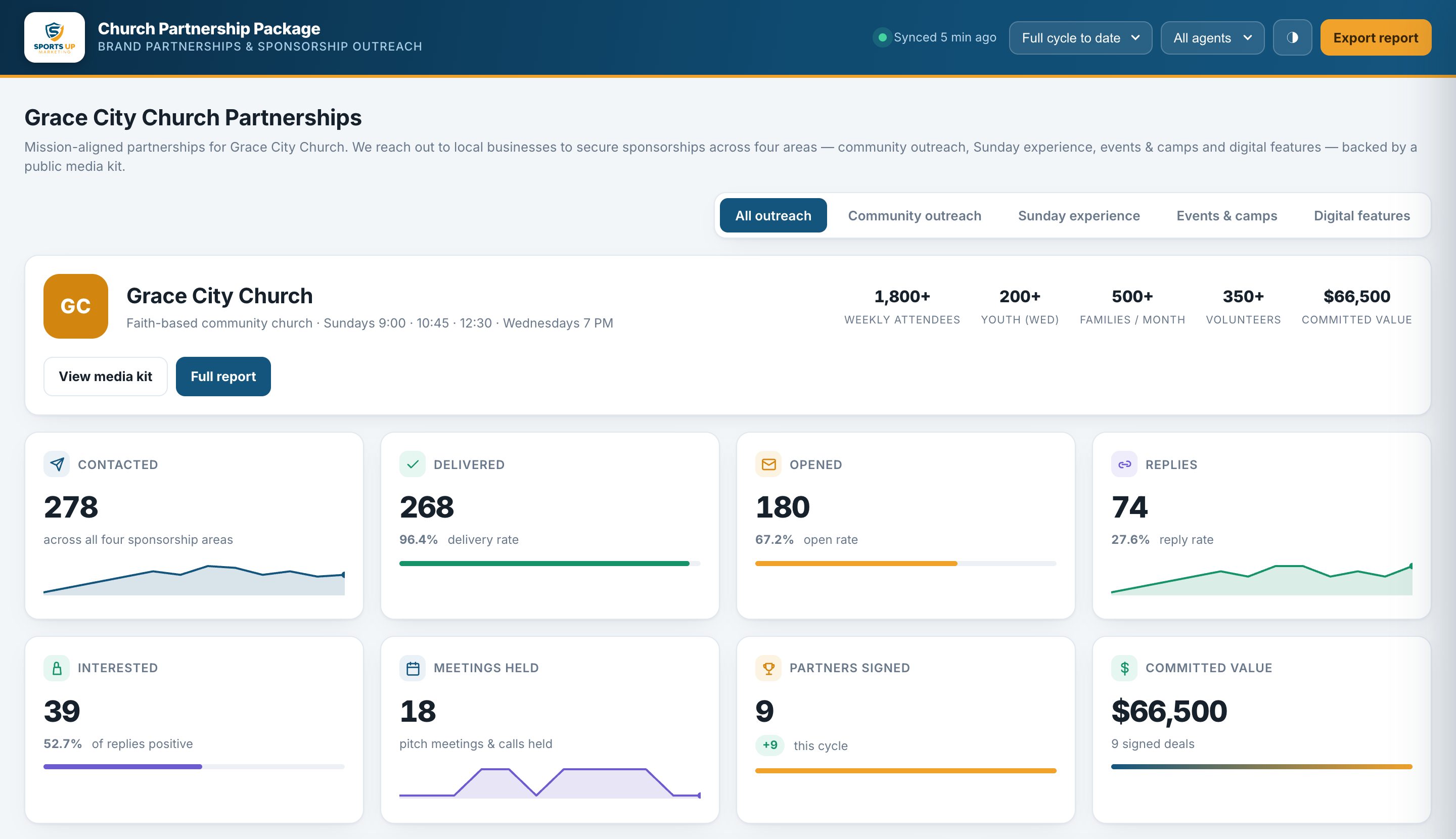Click the 1,800+ Weekly Attendees stat
Image resolution: width=1456 pixels, height=839 pixels.
902,307
